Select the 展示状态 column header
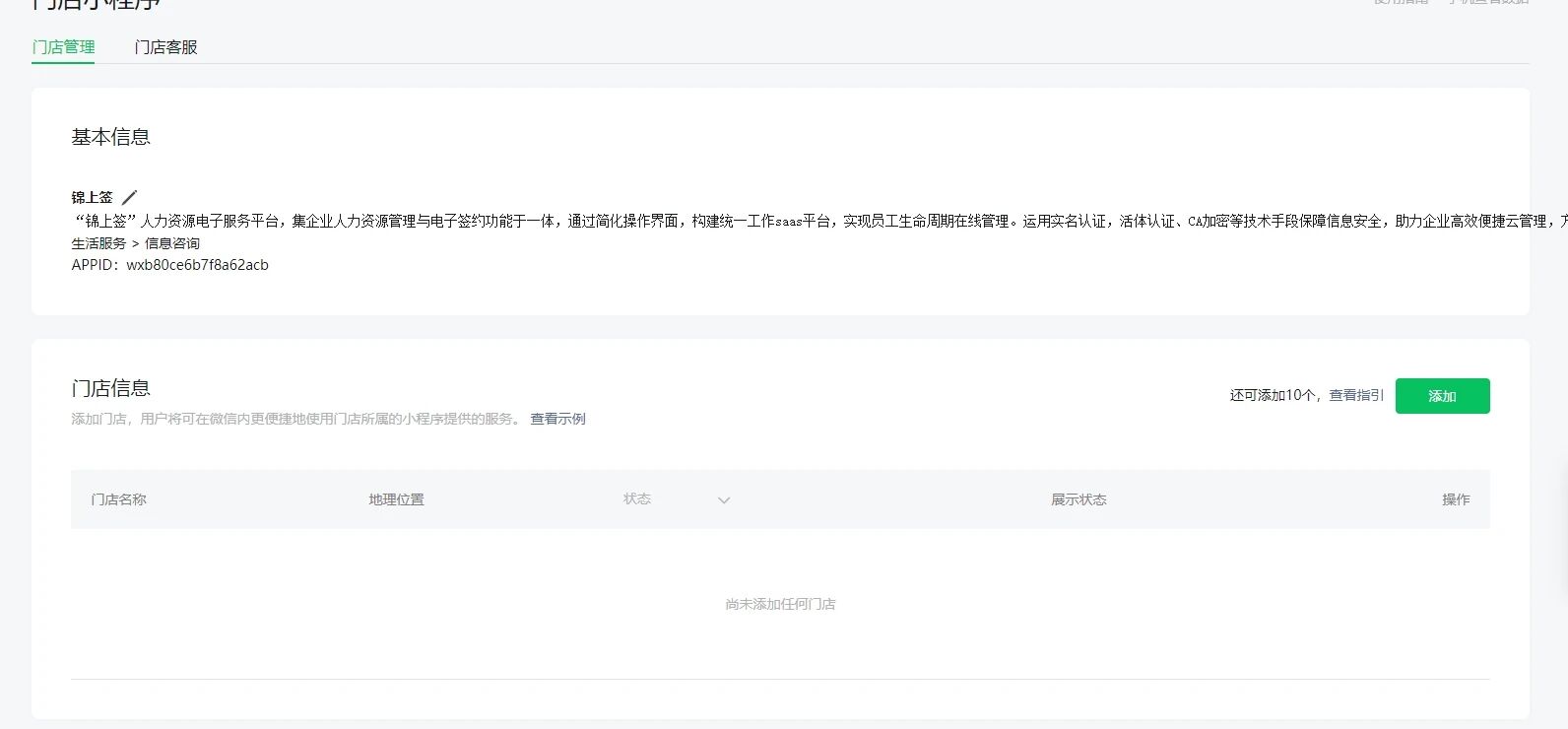The image size is (1568, 729). [1078, 499]
